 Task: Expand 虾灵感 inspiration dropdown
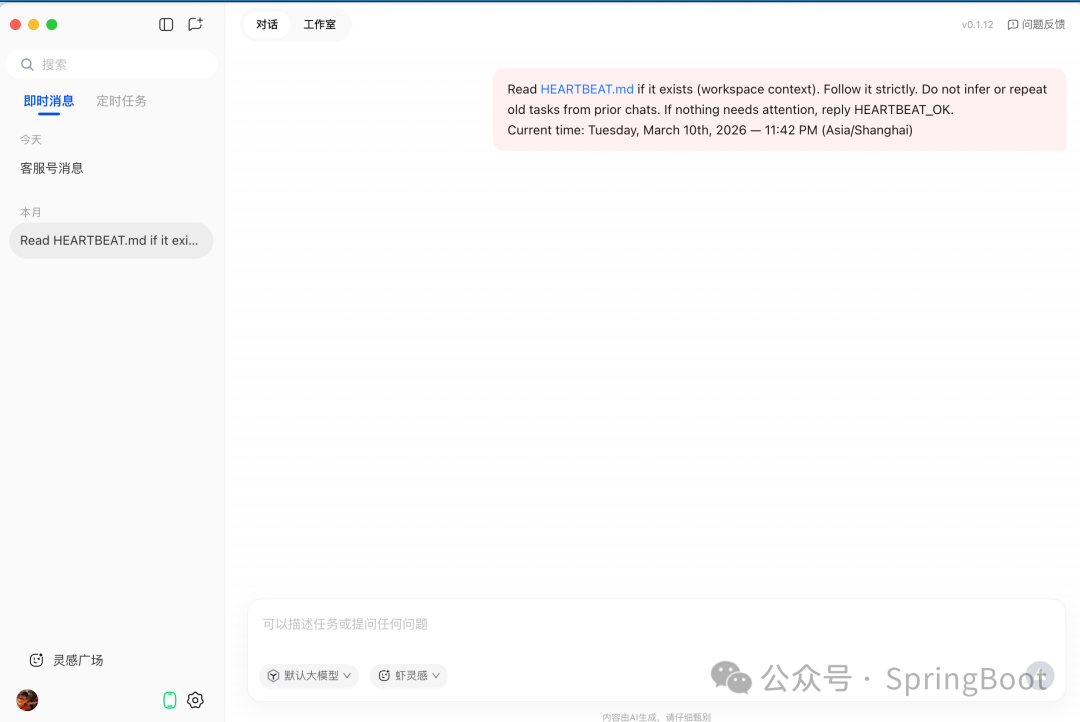pyautogui.click(x=409, y=676)
